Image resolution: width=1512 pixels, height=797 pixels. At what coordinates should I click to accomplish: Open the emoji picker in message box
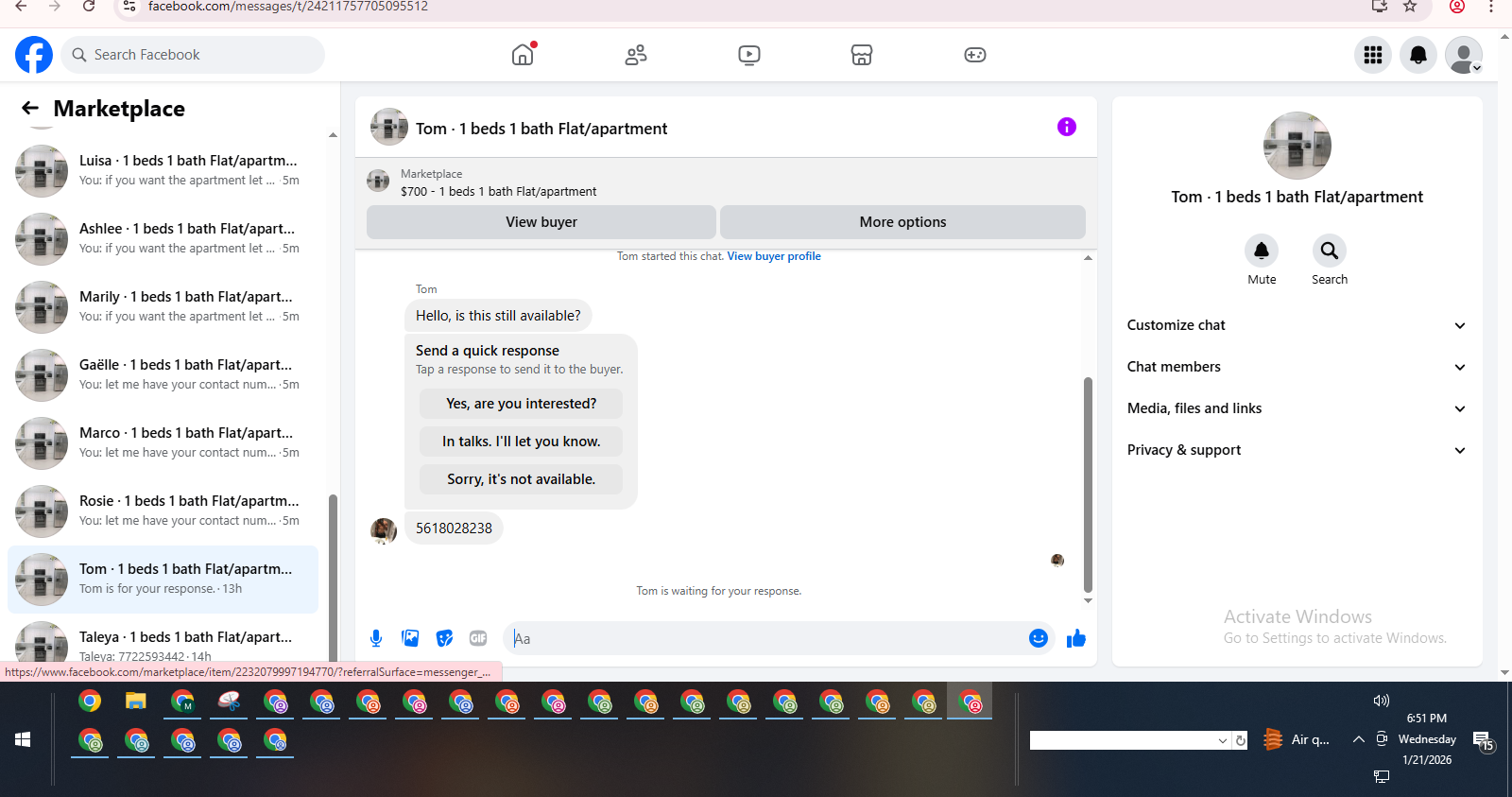[1039, 638]
